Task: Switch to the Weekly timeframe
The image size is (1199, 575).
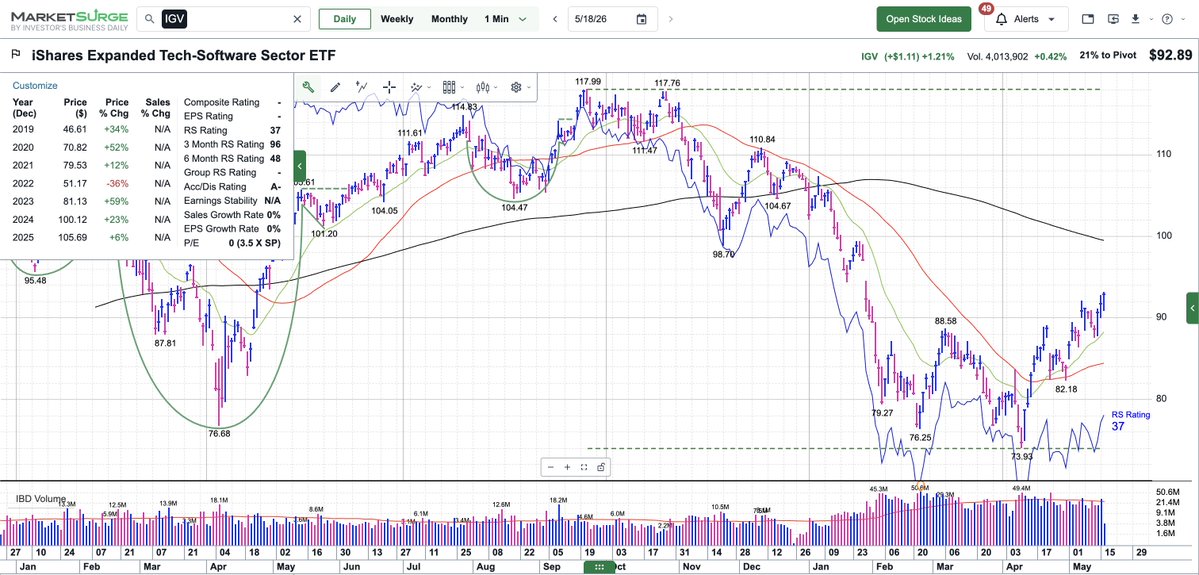Action: pyautogui.click(x=397, y=19)
